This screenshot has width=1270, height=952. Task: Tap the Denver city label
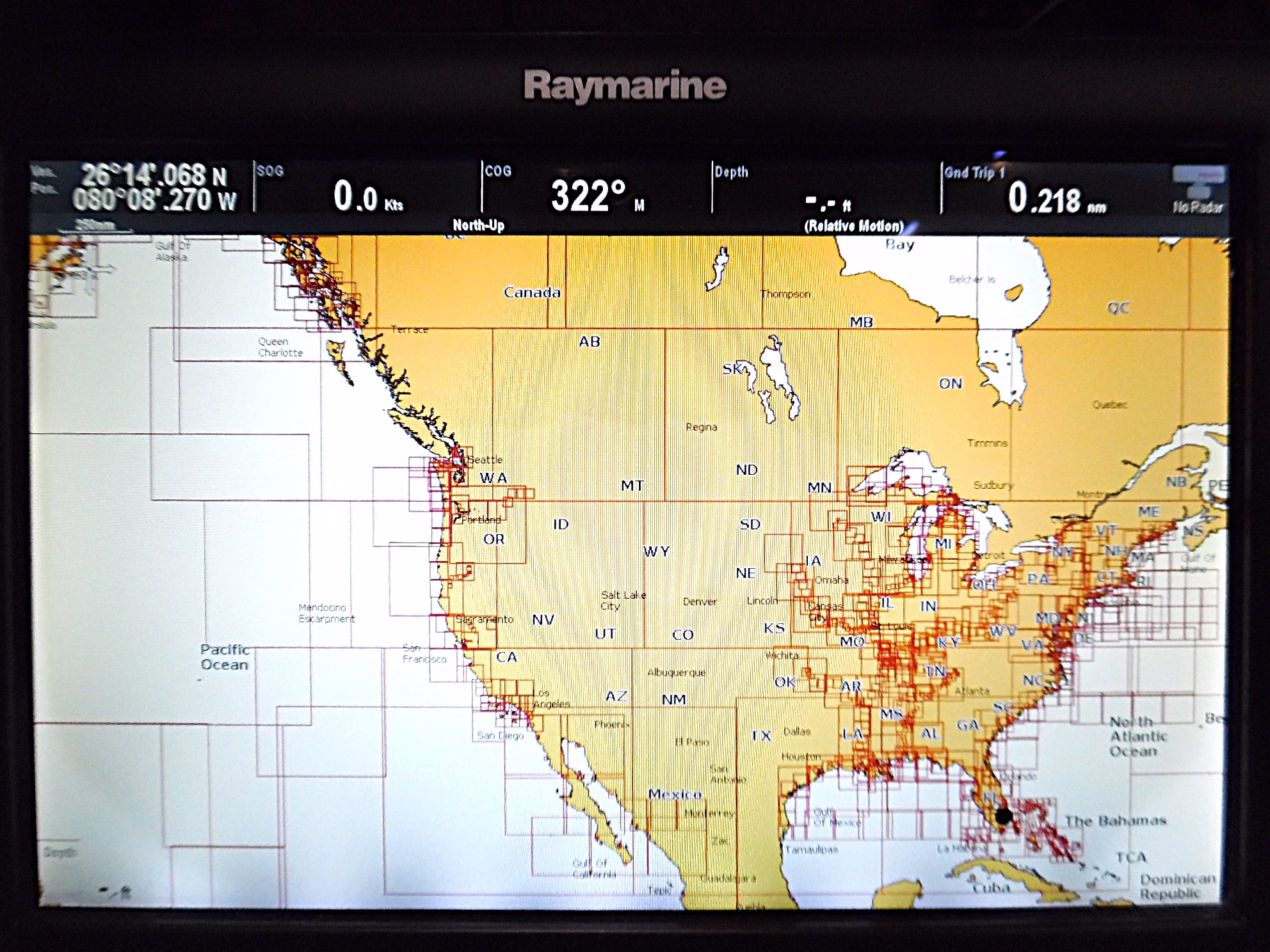(700, 601)
